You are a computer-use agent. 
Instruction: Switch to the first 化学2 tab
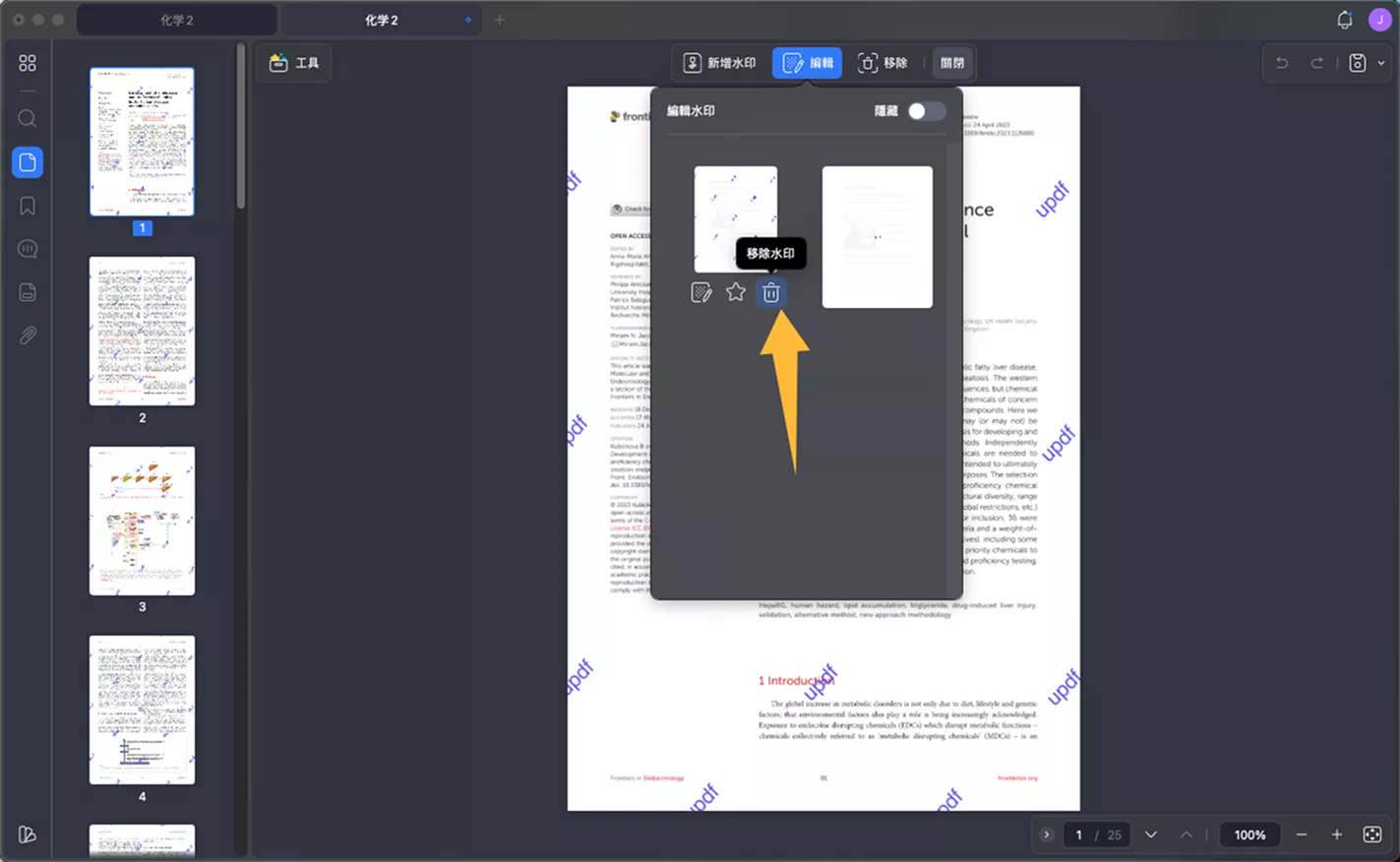(177, 20)
